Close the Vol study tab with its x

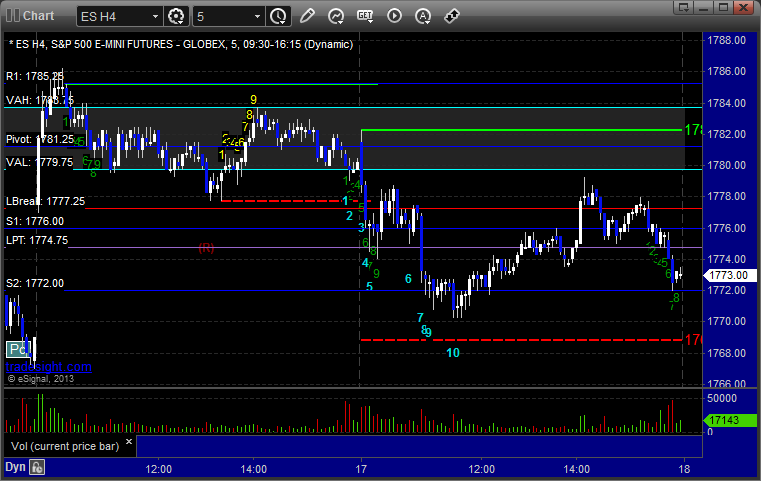(129, 442)
